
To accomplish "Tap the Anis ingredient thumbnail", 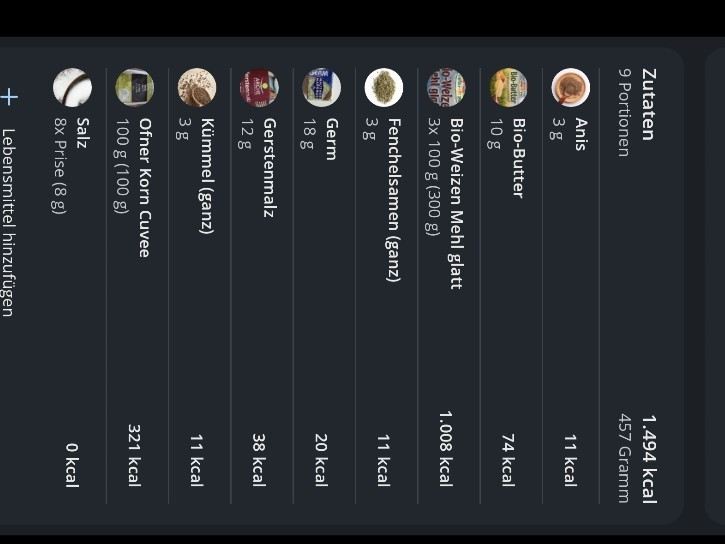I will 570,88.
